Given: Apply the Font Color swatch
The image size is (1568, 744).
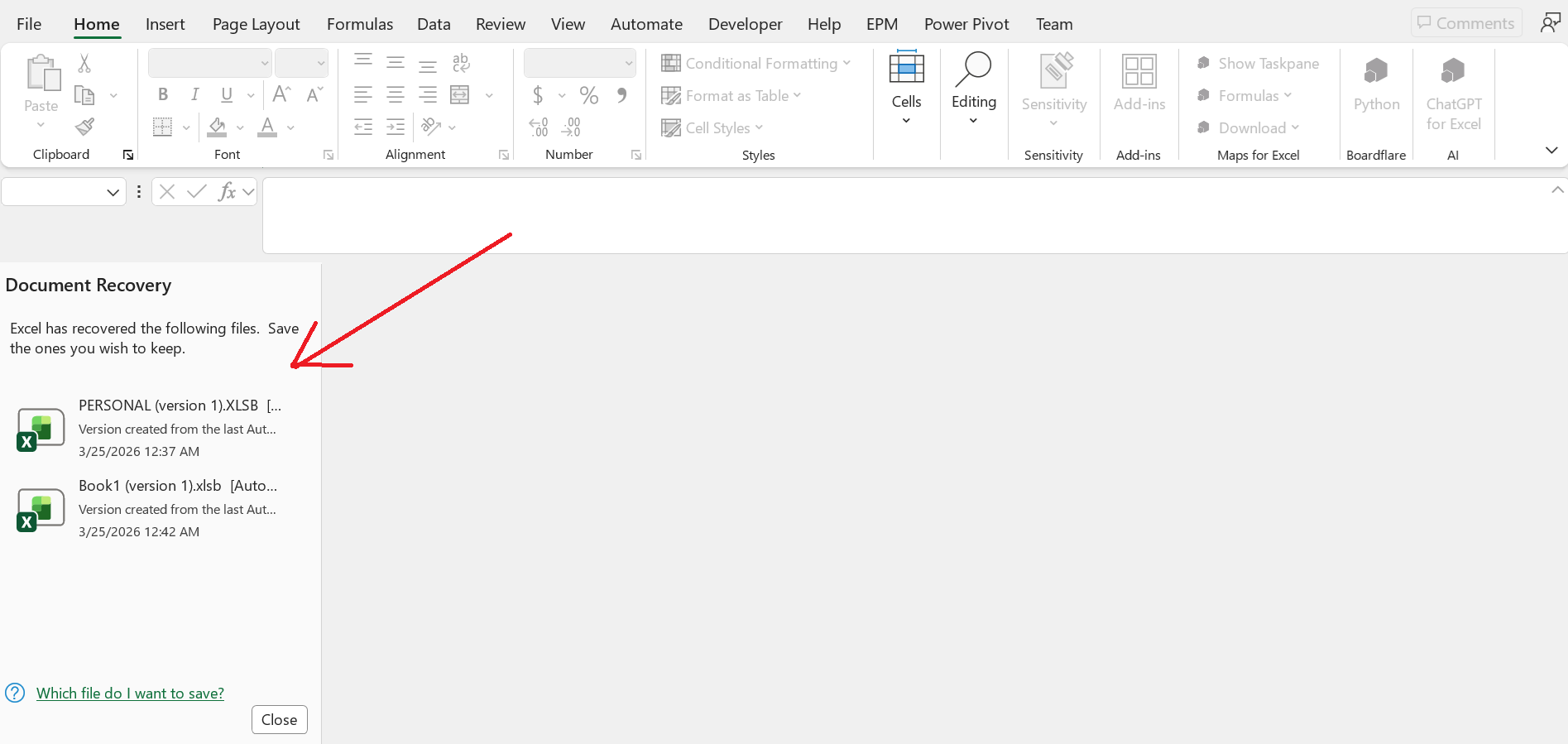Looking at the screenshot, I should pos(266,127).
